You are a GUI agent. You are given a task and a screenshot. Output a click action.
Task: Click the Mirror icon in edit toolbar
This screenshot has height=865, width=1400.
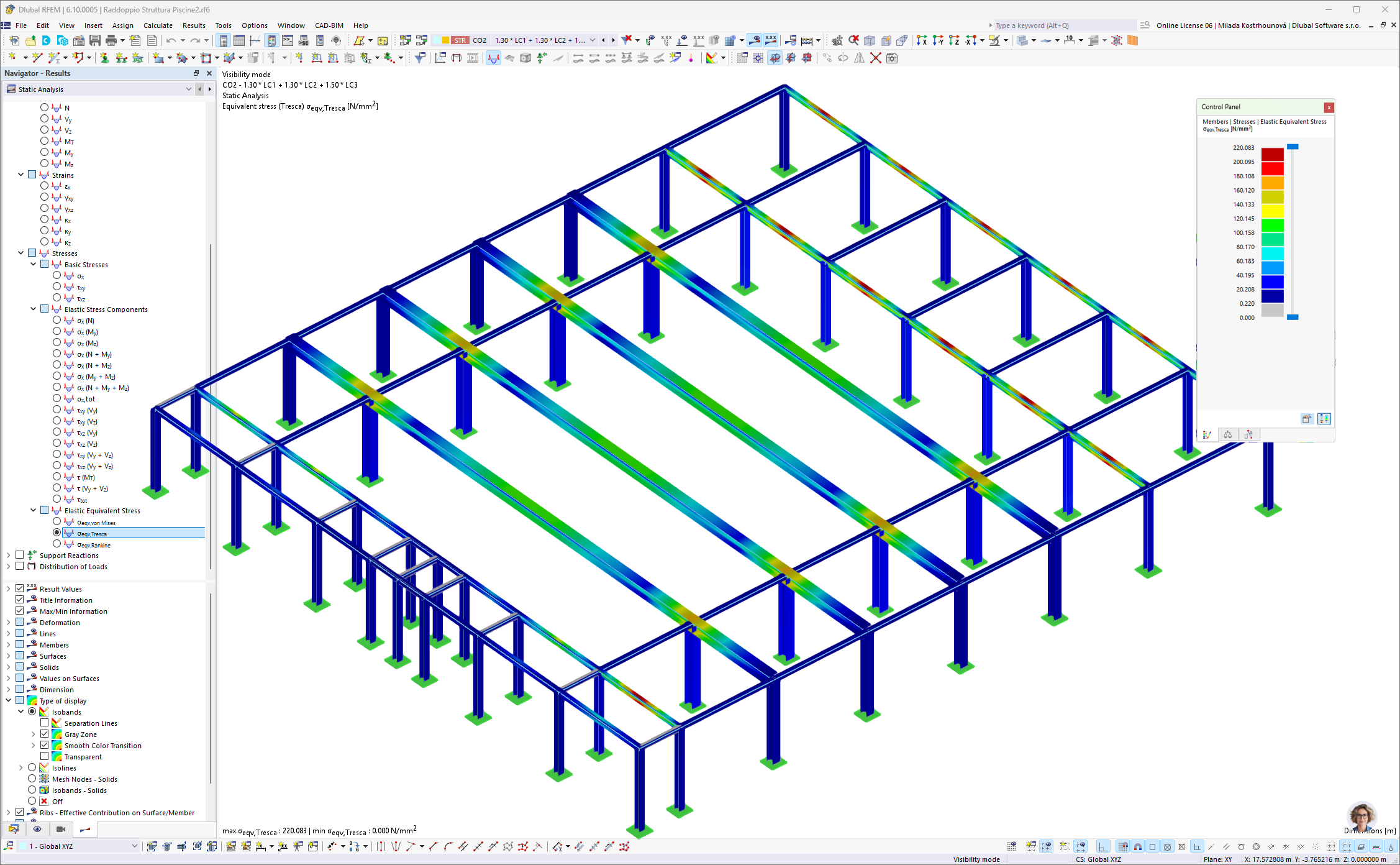pos(860,58)
